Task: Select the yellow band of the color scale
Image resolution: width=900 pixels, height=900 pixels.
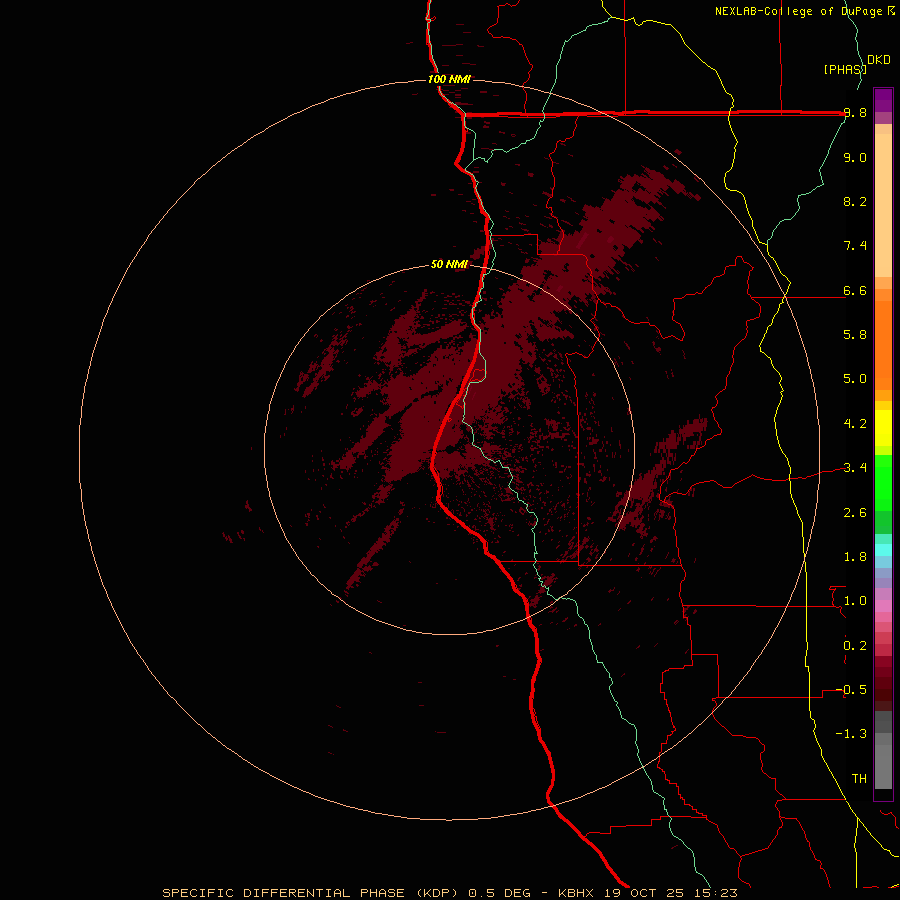Action: [x=883, y=428]
